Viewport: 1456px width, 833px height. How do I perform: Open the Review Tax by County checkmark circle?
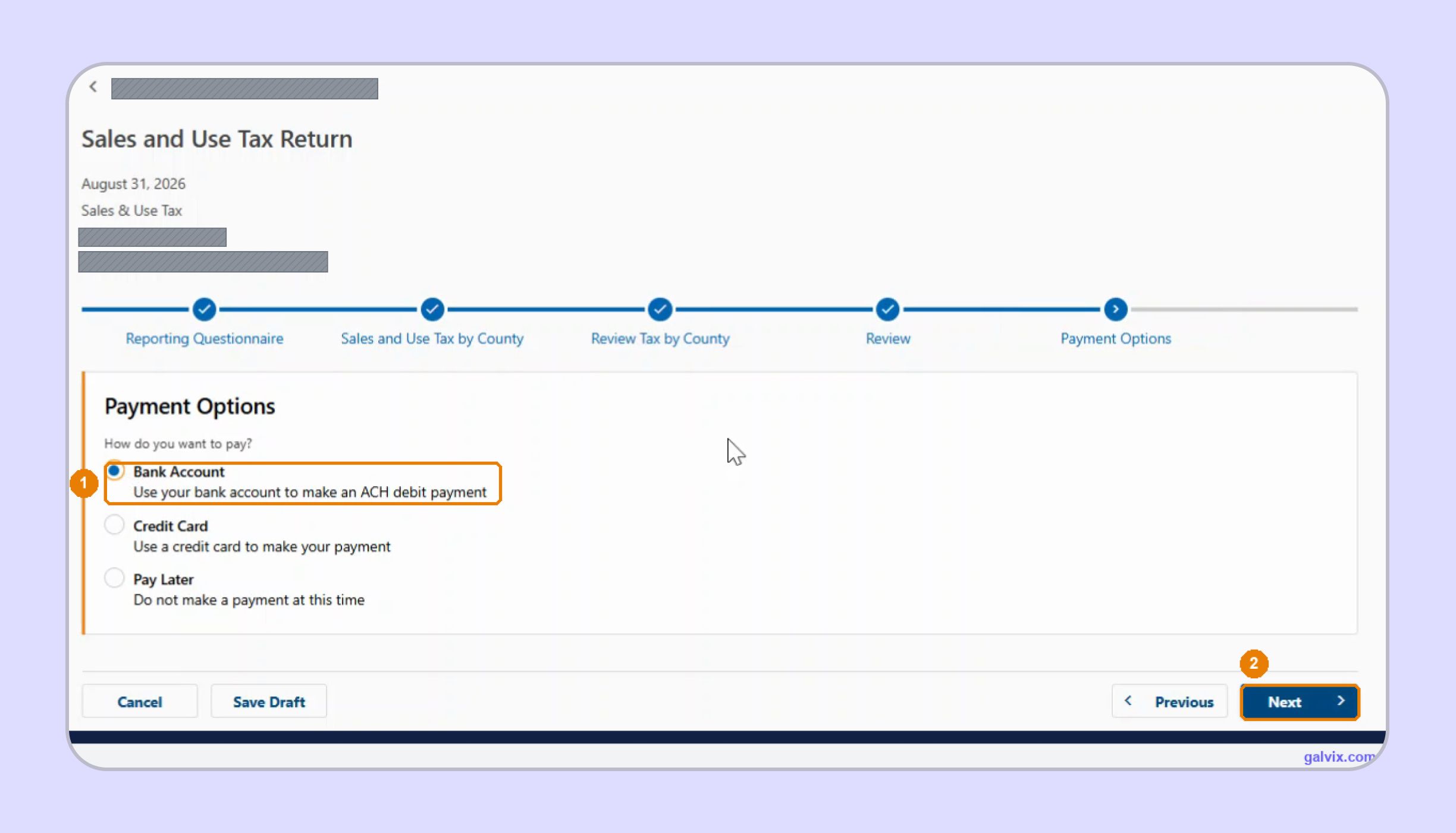pos(660,309)
